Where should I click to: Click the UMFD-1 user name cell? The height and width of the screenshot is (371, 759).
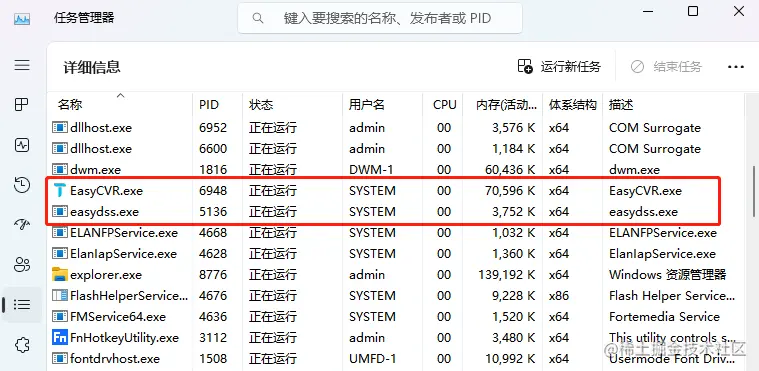point(373,359)
